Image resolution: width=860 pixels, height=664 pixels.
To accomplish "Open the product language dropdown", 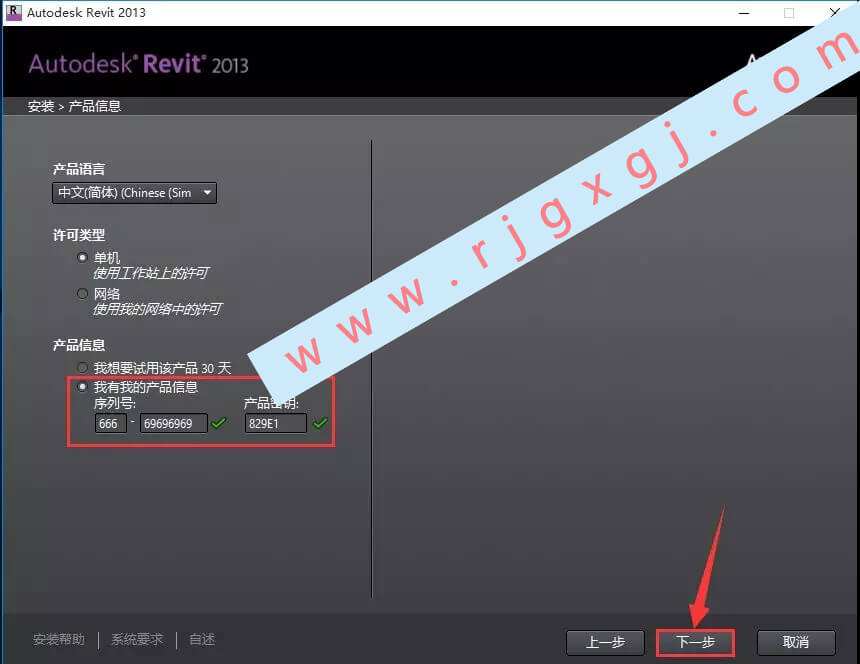I will [134, 193].
